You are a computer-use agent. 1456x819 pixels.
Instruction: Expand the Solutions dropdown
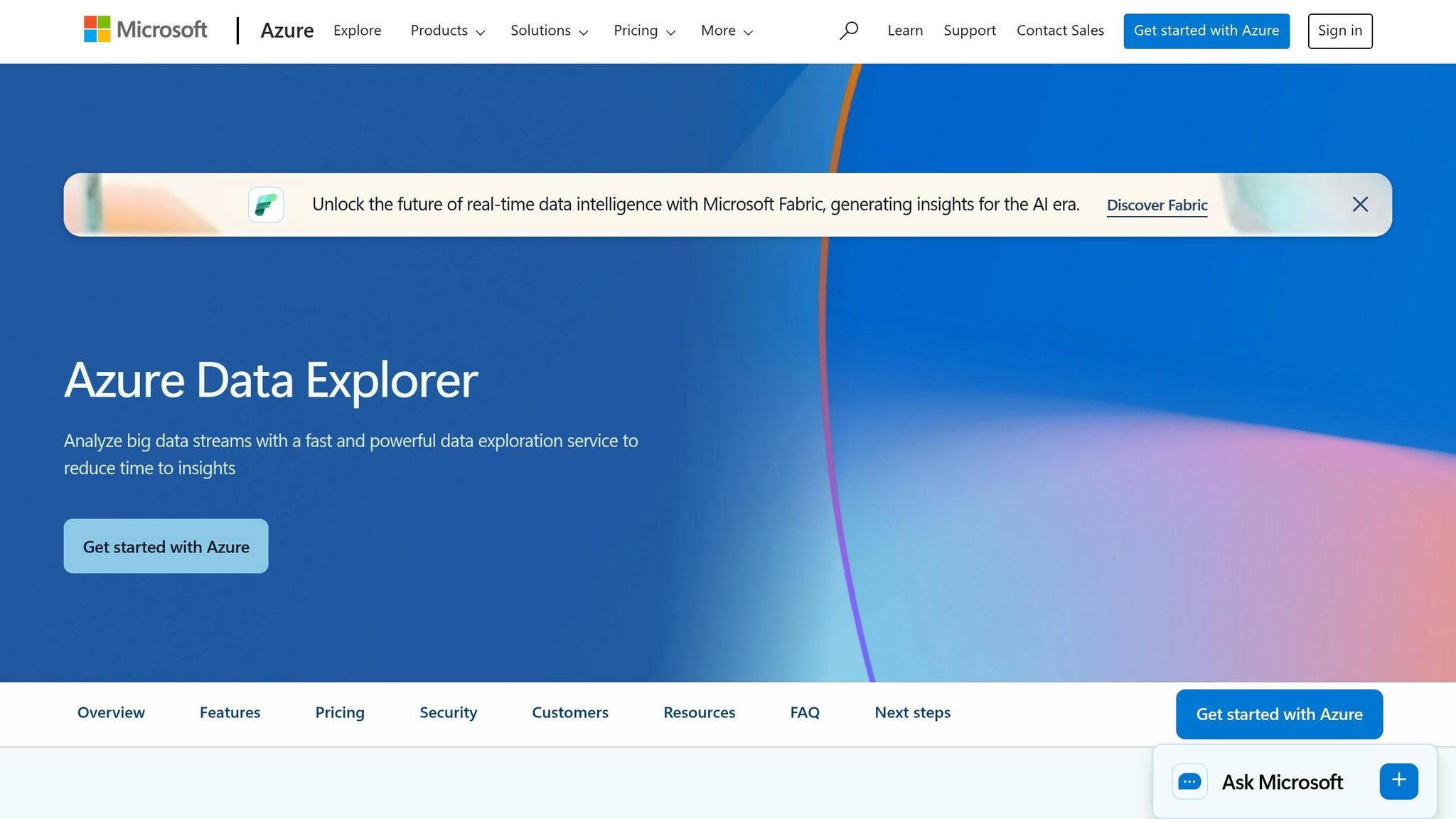549,31
